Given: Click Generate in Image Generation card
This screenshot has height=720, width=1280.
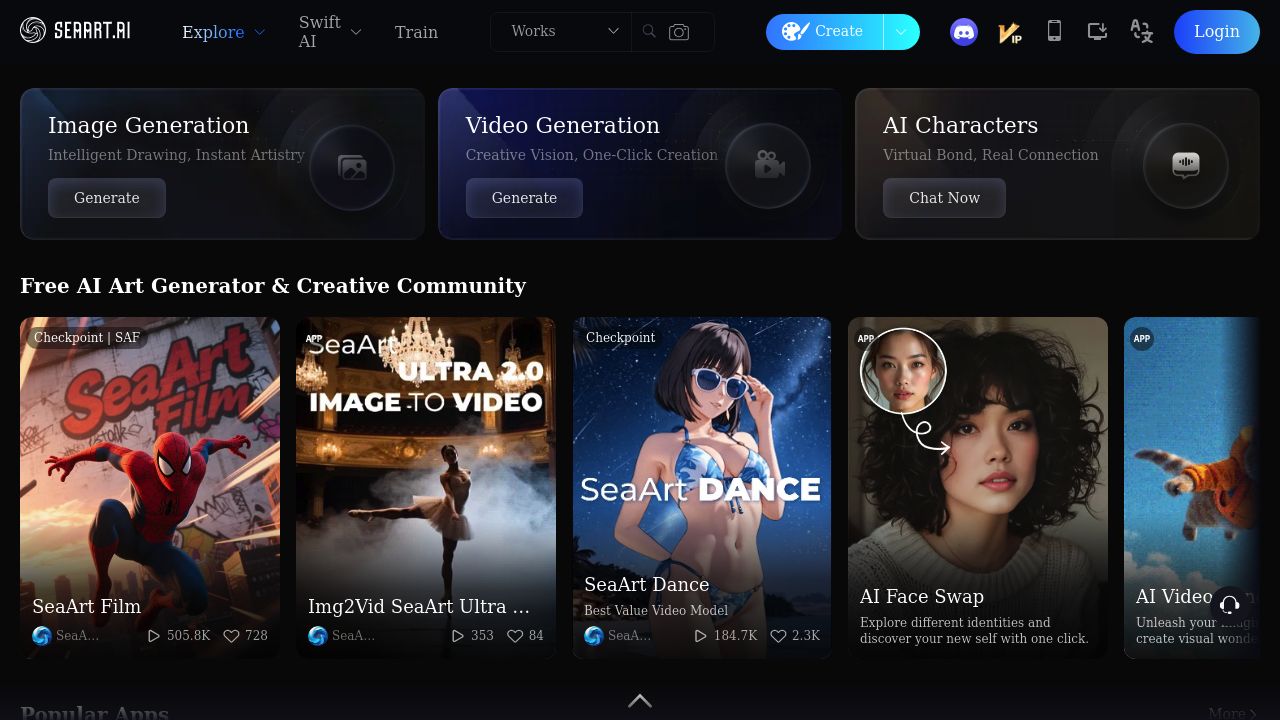Looking at the screenshot, I should (x=107, y=198).
